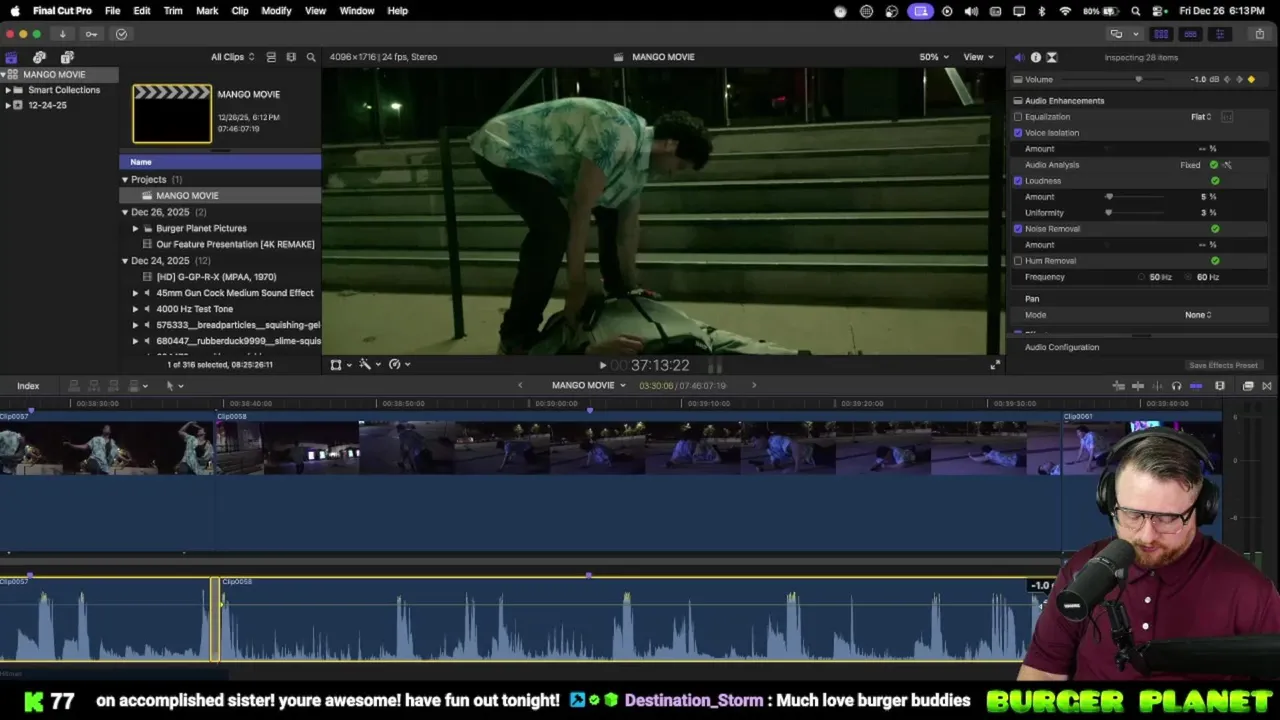The image size is (1280, 720).
Task: Select the 60 Hz frequency radio
Action: [1189, 277]
